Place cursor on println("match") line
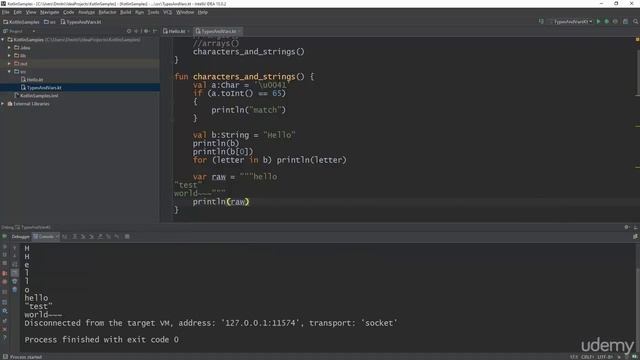This screenshot has height=360, width=640. point(248,110)
